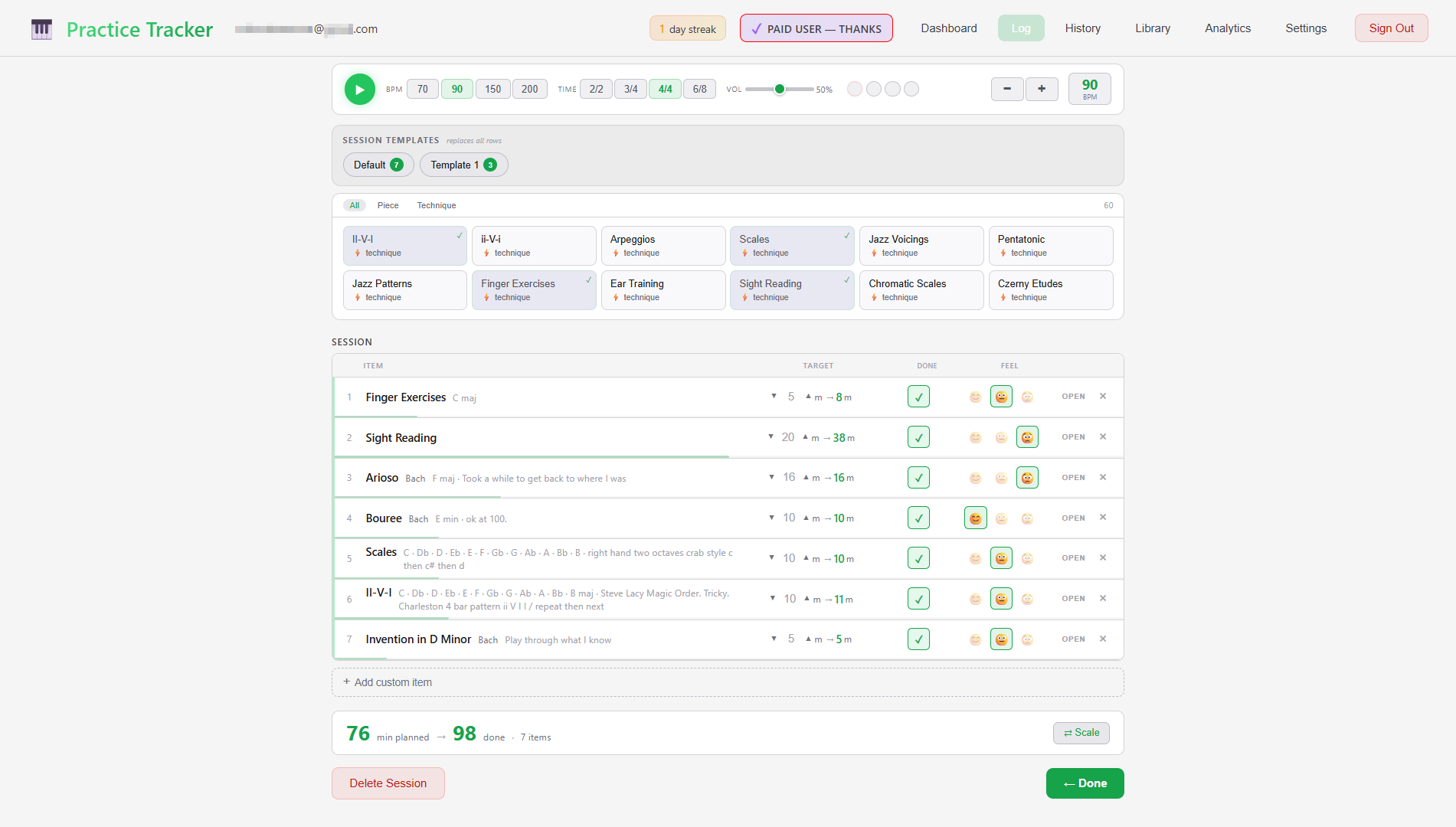Start the metronome with the play button
Viewport: 1456px width, 827px height.
359,90
